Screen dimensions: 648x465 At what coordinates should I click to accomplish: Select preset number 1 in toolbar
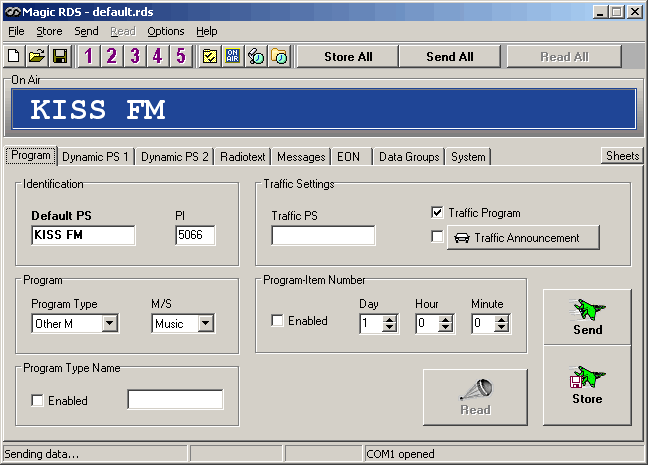88,56
